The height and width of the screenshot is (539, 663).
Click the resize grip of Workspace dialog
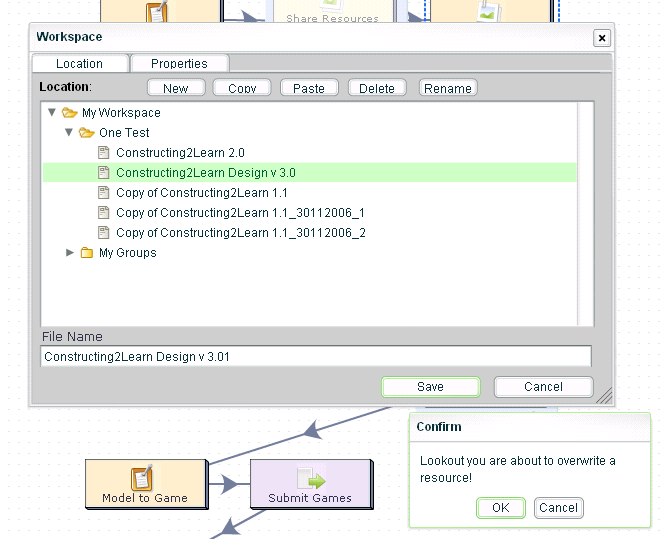coord(604,397)
